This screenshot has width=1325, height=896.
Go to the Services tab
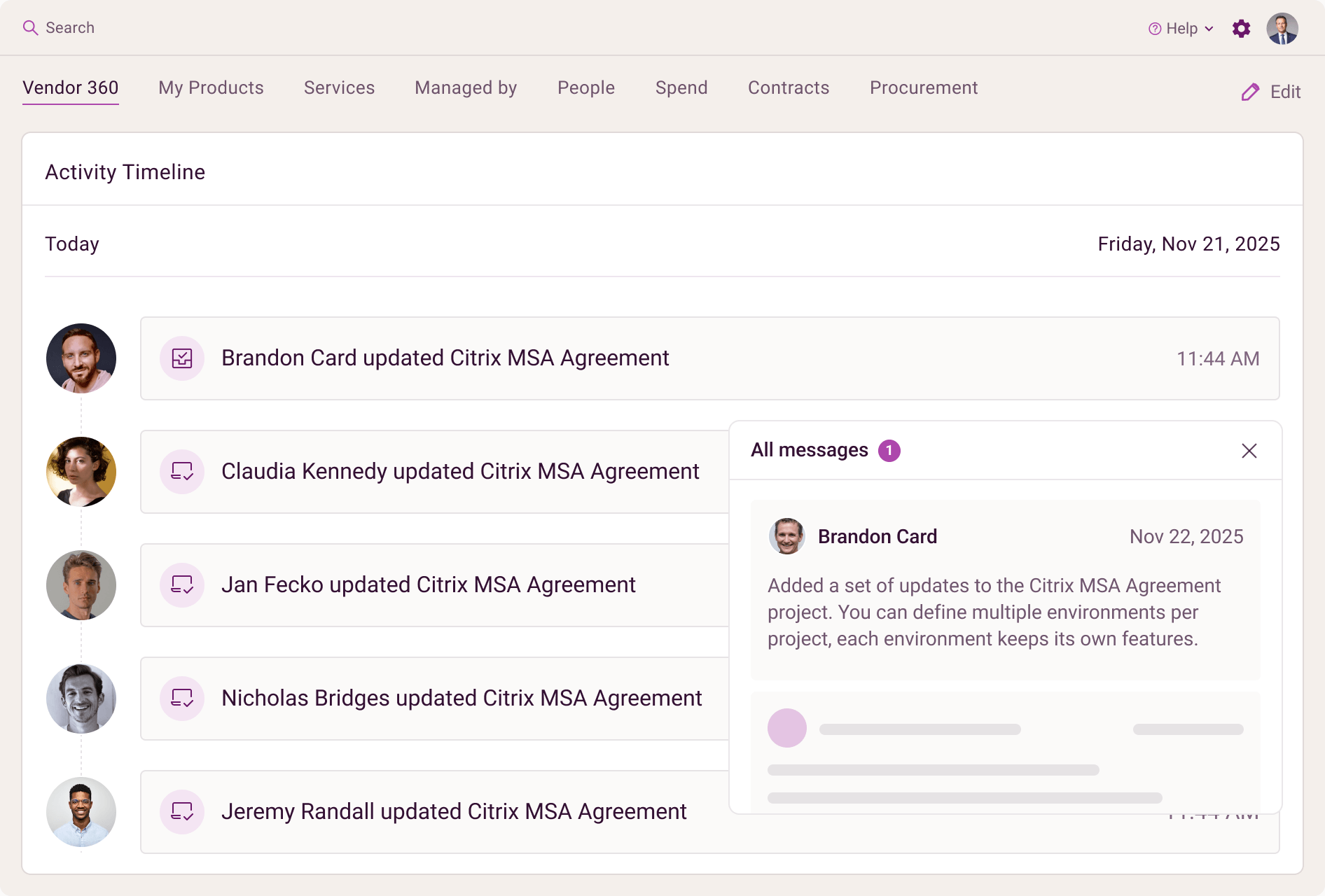pos(339,87)
